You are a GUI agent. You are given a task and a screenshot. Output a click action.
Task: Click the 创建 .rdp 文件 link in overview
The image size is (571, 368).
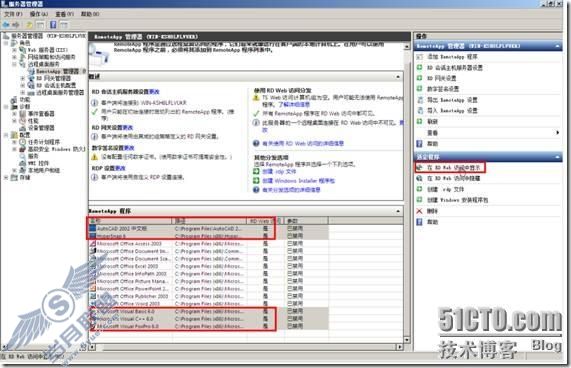pyautogui.click(x=279, y=171)
